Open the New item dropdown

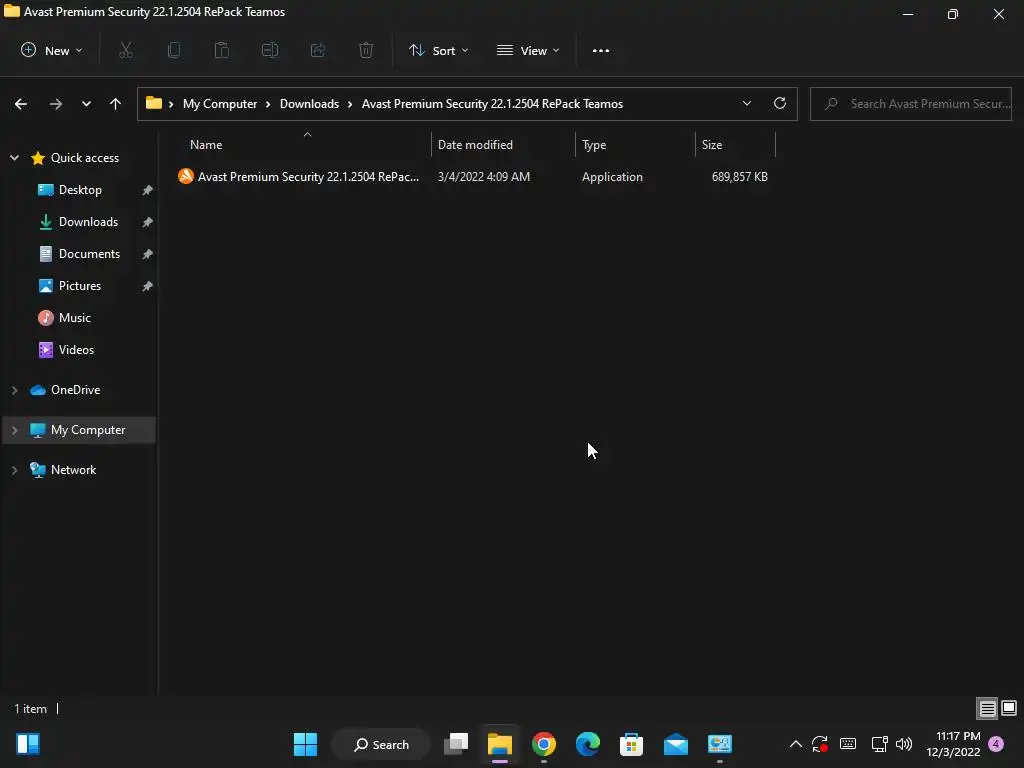(52, 50)
